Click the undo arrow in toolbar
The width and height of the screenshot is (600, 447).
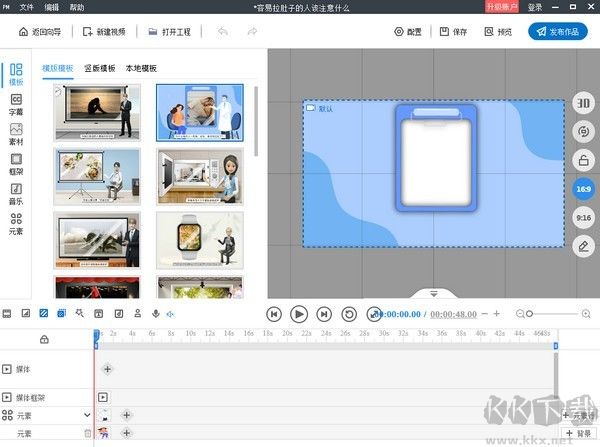coord(222,32)
